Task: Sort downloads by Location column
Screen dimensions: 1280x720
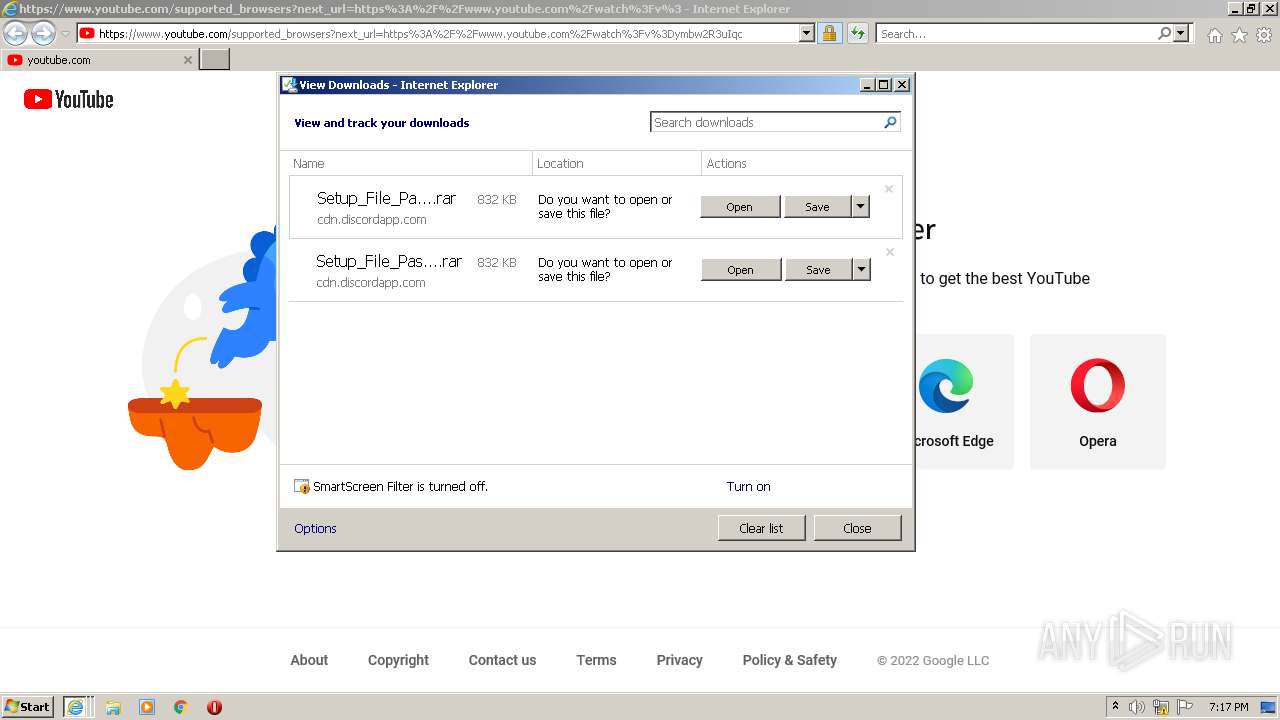Action: point(617,163)
